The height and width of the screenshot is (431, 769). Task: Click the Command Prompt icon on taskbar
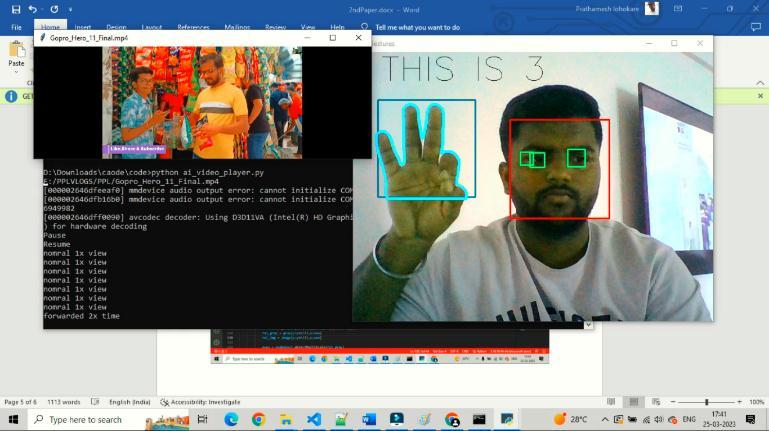tap(479, 419)
